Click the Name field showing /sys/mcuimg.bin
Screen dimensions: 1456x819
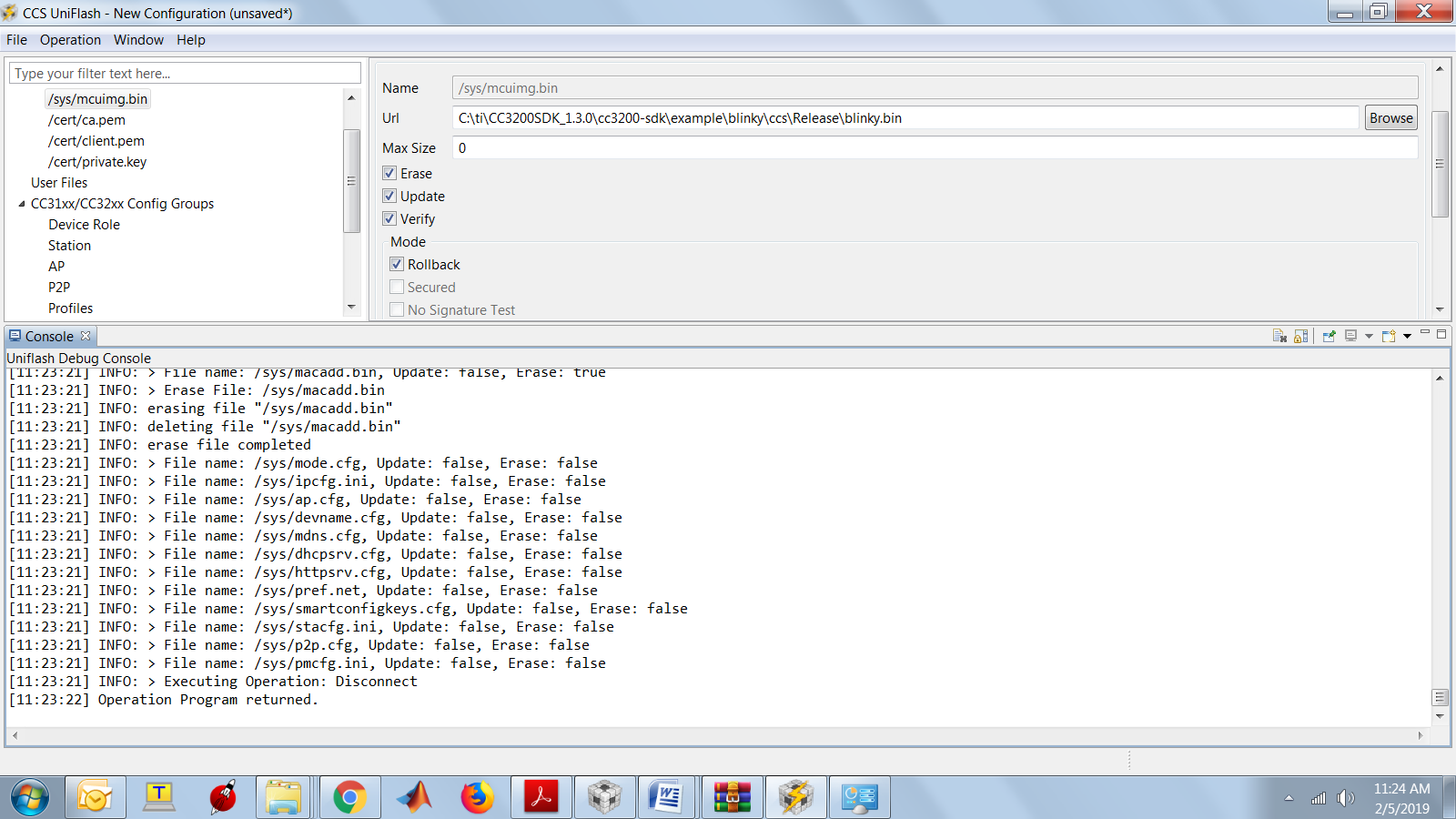(935, 87)
